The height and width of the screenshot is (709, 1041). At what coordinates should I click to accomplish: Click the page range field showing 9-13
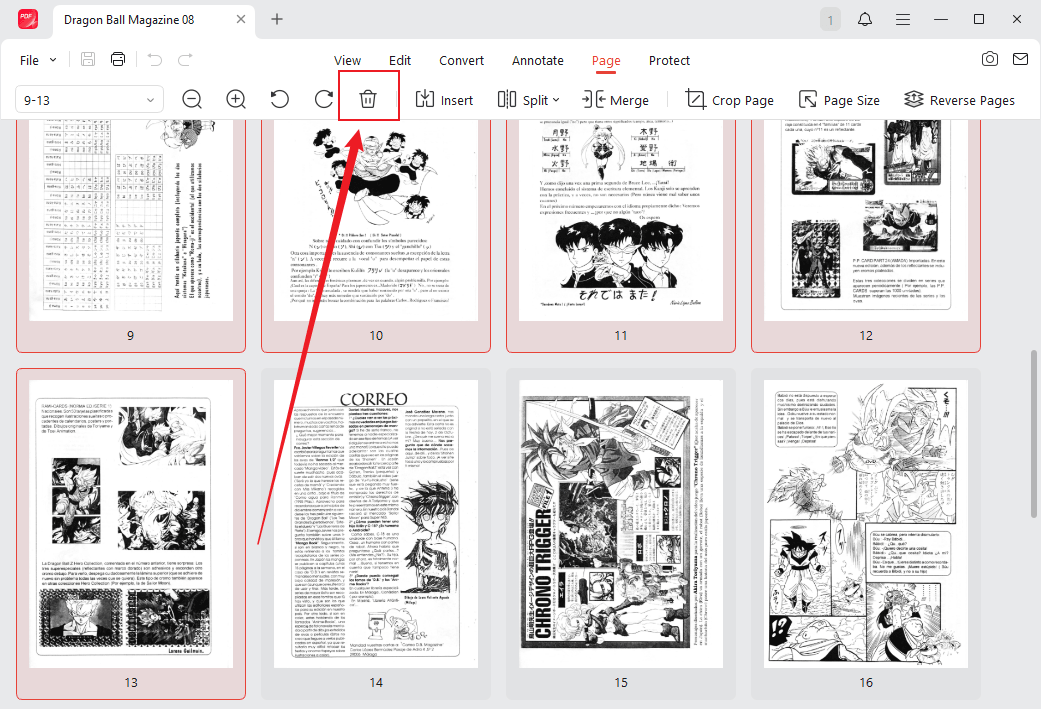coord(89,100)
